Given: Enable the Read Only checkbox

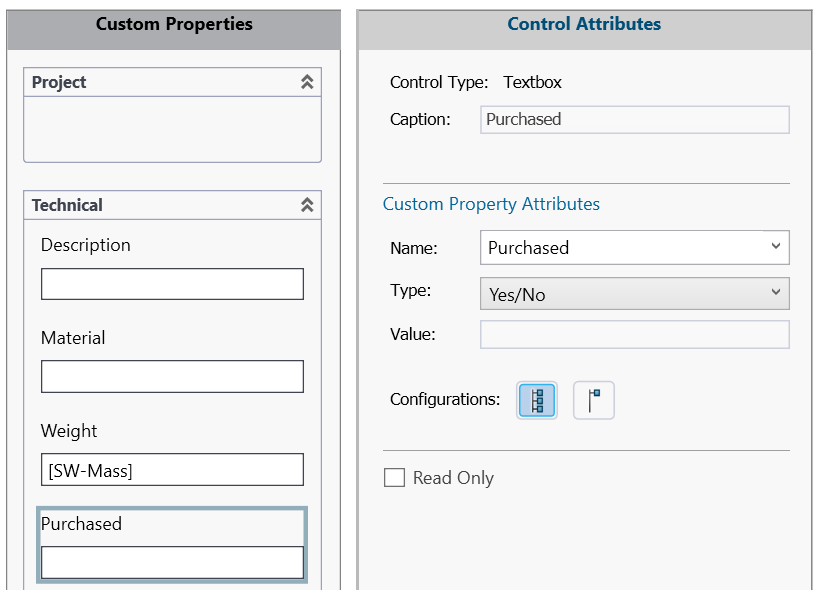Looking at the screenshot, I should tap(394, 477).
